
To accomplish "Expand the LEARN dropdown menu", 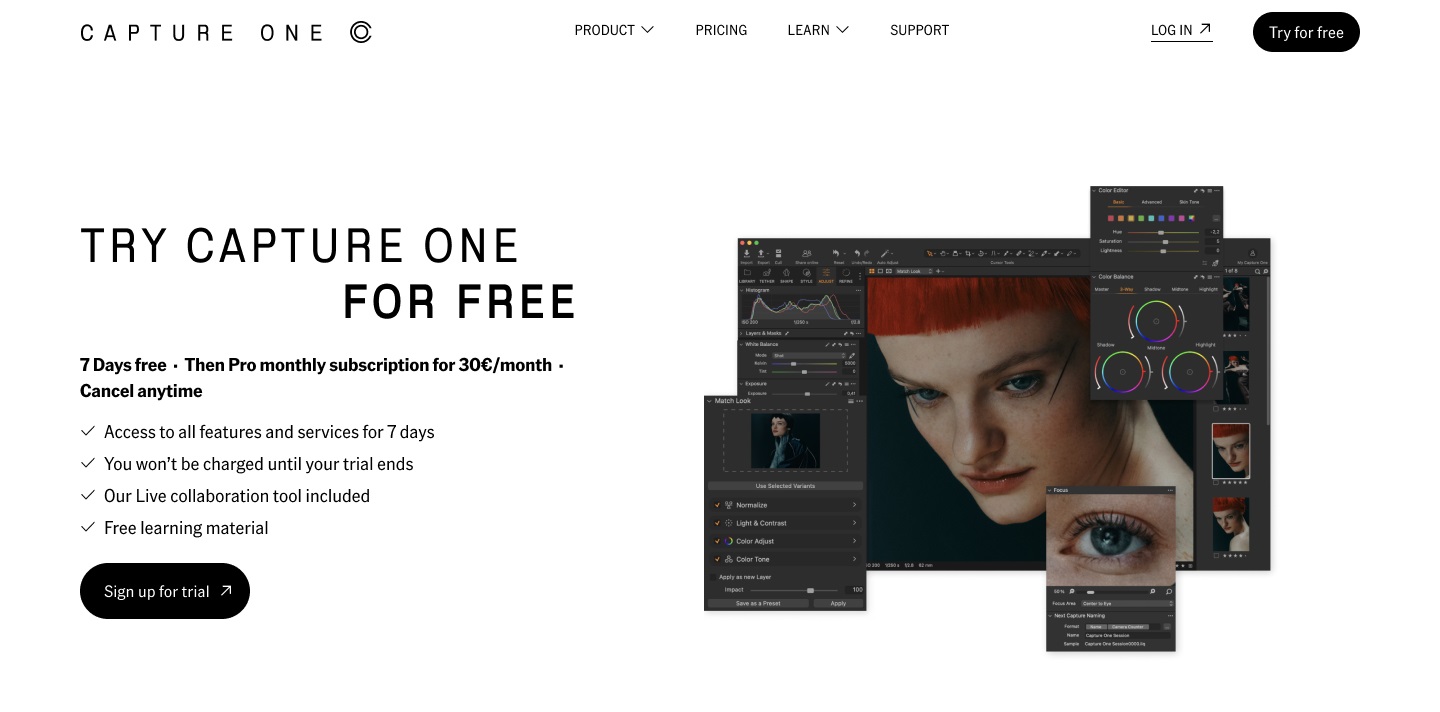I will coord(817,30).
